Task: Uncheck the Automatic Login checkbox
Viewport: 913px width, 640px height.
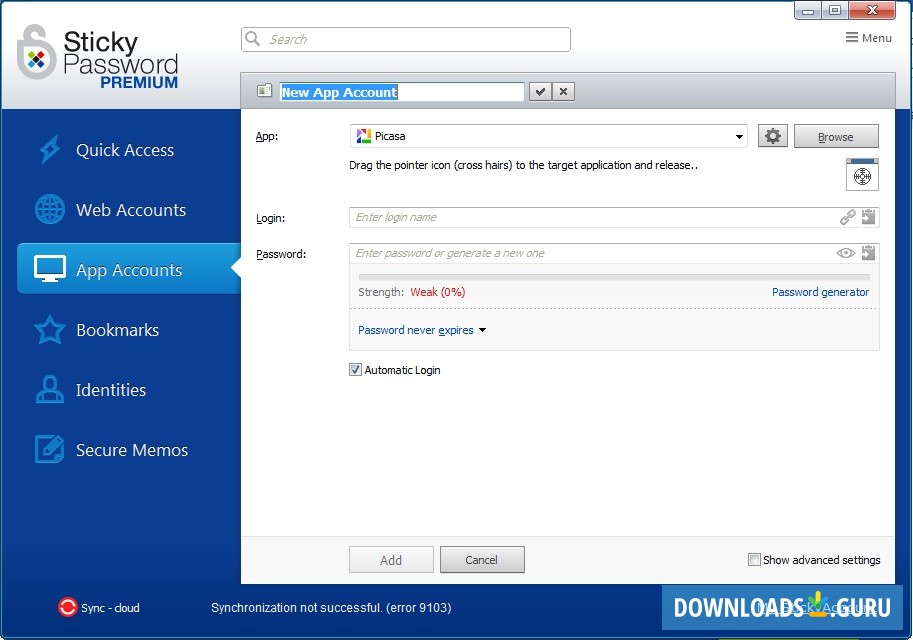Action: pyautogui.click(x=355, y=370)
